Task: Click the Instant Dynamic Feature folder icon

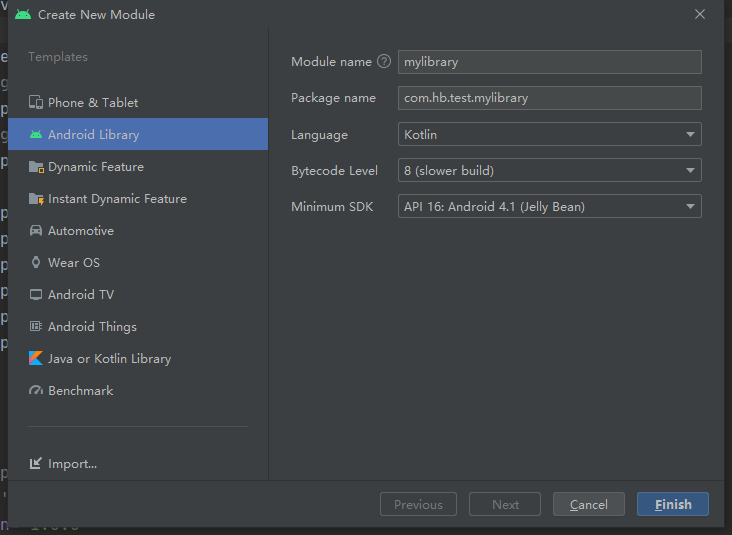Action: (36, 199)
